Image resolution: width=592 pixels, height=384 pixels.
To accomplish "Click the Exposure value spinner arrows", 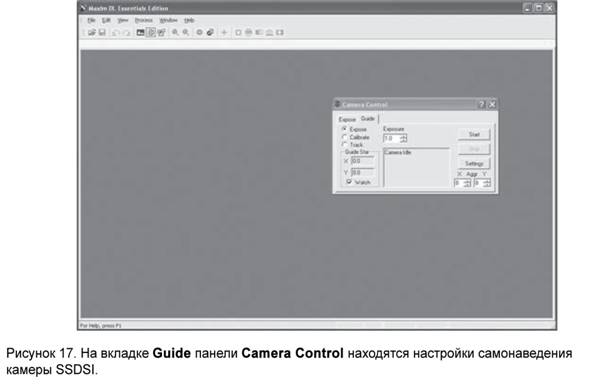I will pos(404,139).
